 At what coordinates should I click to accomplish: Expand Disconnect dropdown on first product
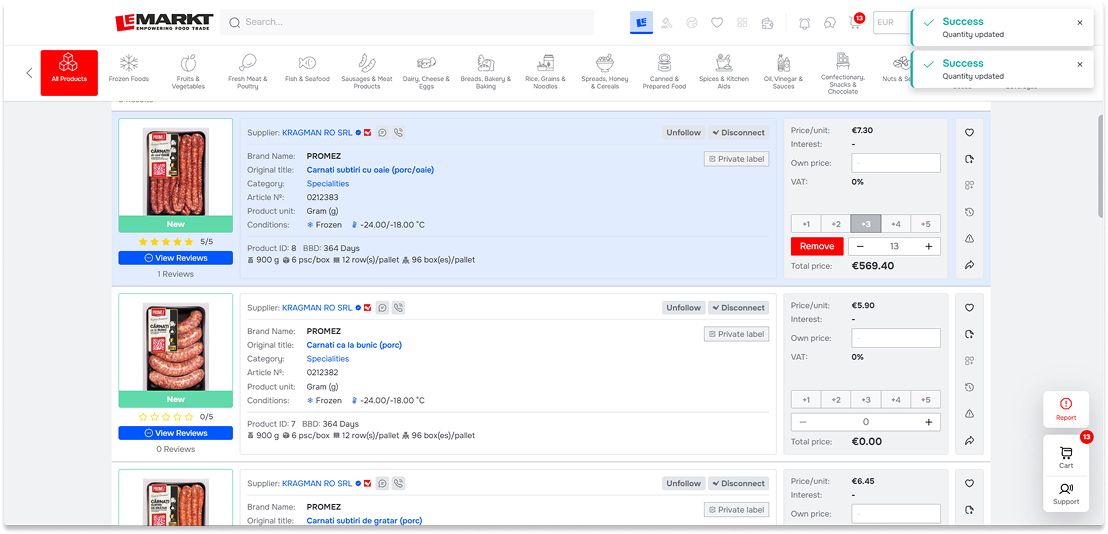pos(738,132)
